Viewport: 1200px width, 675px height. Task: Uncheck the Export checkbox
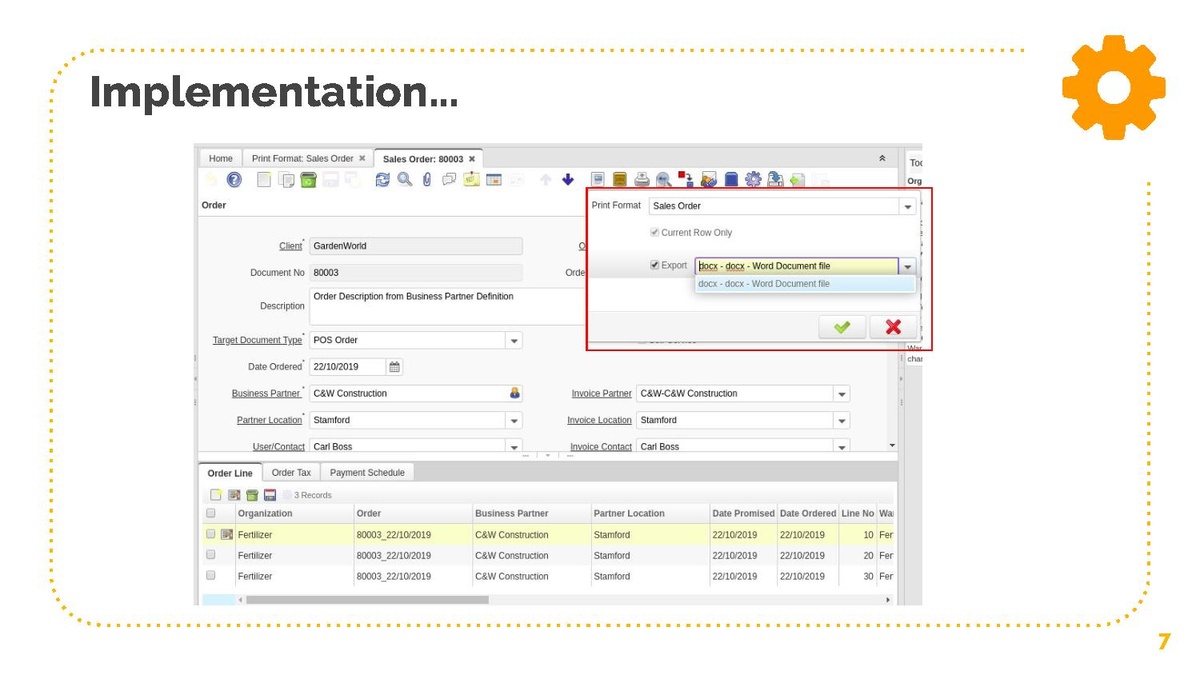655,265
